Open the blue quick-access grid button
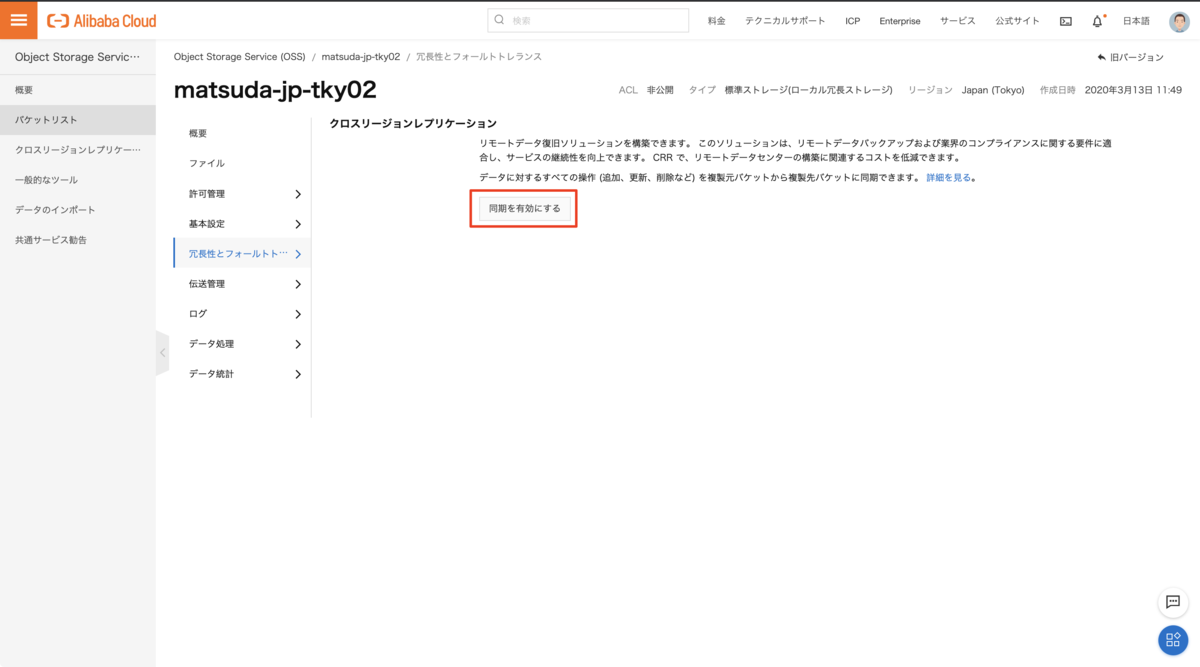 tap(1172, 640)
